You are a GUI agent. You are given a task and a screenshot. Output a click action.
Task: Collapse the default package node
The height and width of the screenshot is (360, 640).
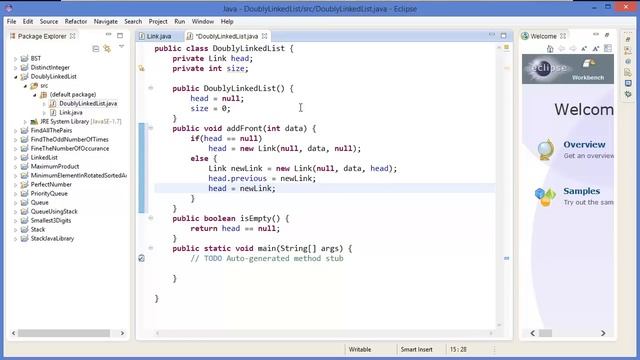click(35, 95)
